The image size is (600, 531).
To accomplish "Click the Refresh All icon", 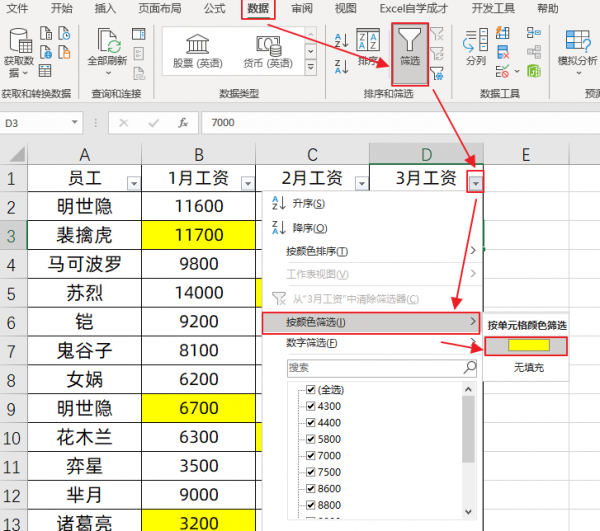I will [x=109, y=40].
